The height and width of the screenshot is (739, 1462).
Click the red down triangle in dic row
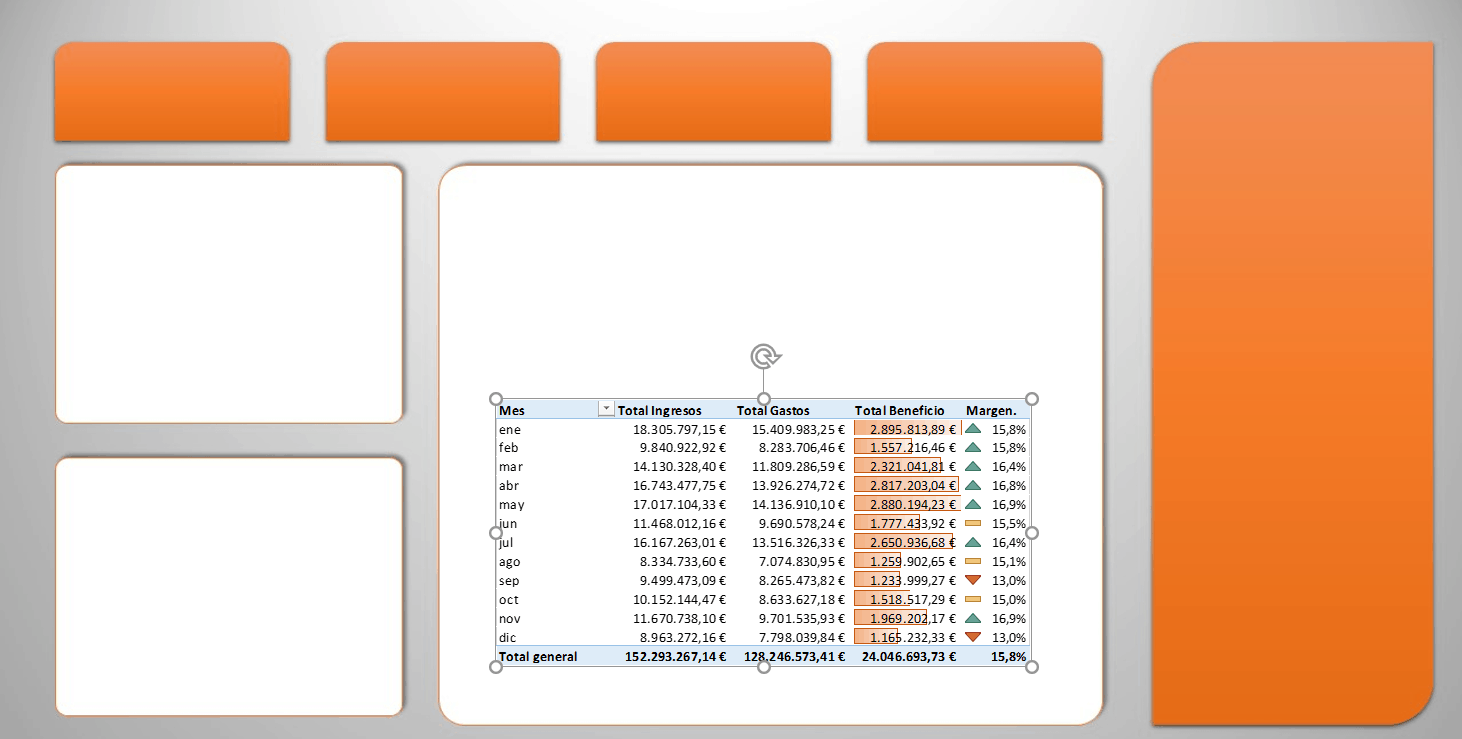[x=973, y=637]
